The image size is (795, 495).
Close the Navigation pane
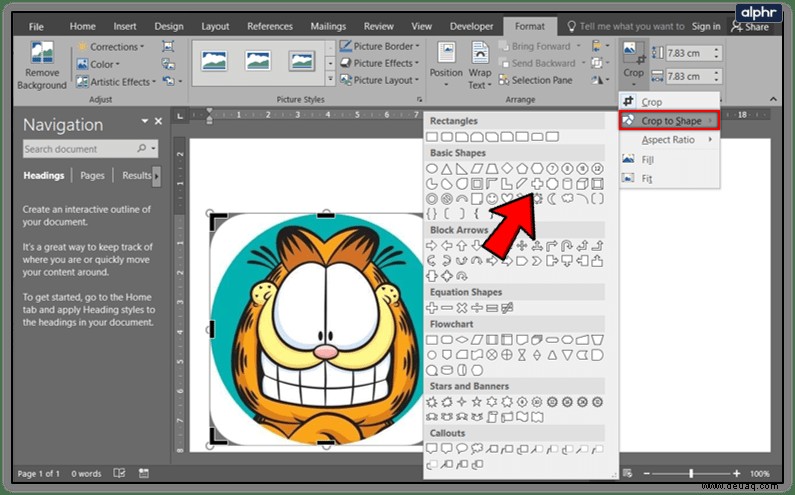coord(158,121)
